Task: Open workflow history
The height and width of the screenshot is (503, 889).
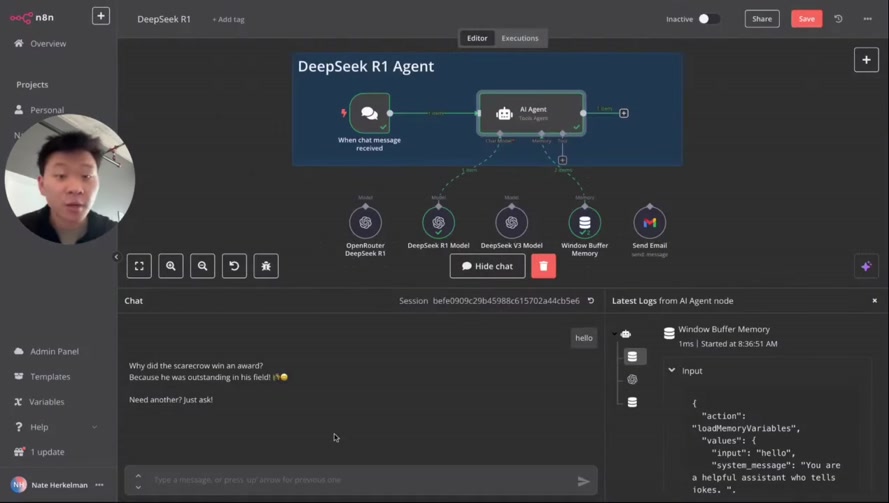Action: pos(838,19)
